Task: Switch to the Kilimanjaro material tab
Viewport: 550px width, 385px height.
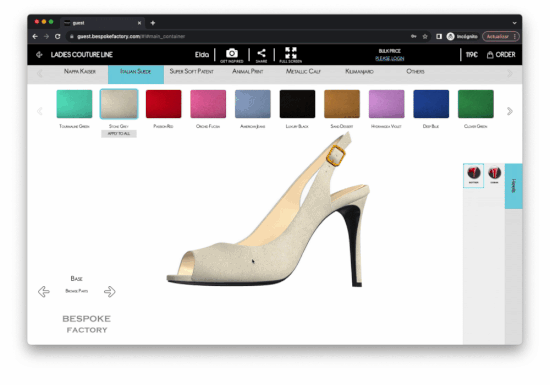Action: pyautogui.click(x=359, y=72)
